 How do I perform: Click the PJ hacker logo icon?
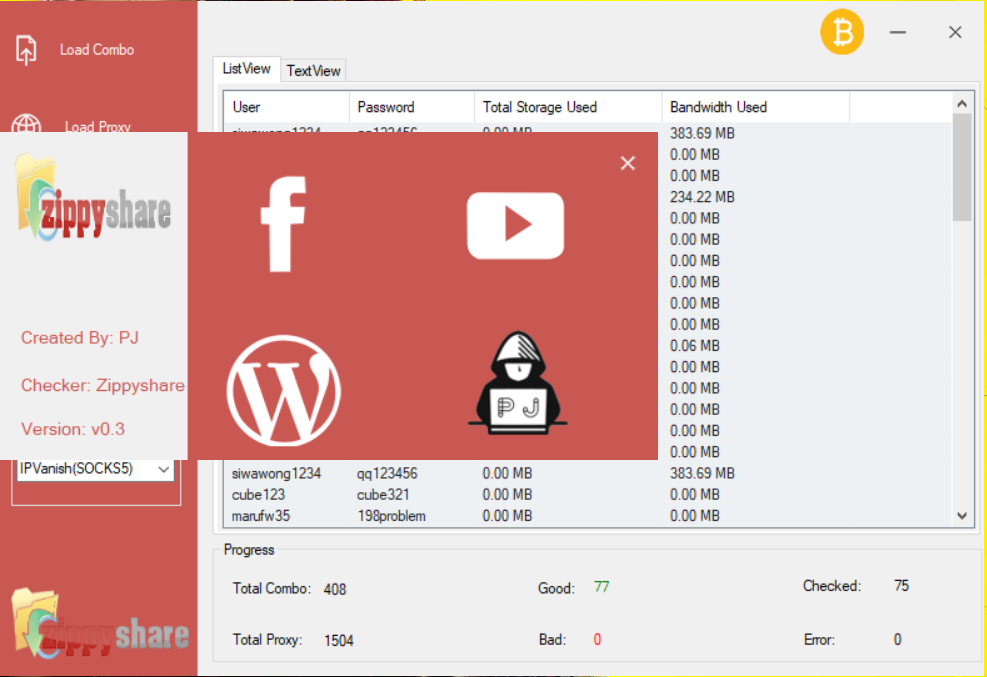(517, 383)
